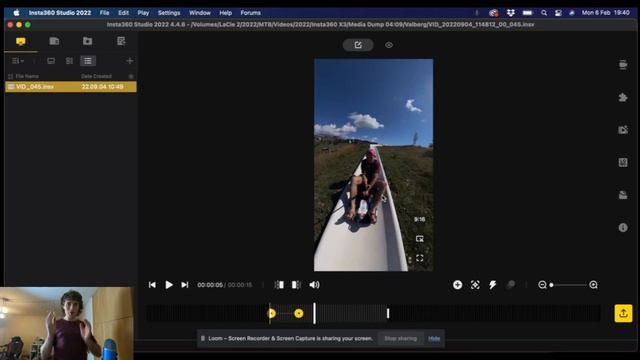Open the stabilization panel icon
The width and height of the screenshot is (640, 360).
(623, 64)
